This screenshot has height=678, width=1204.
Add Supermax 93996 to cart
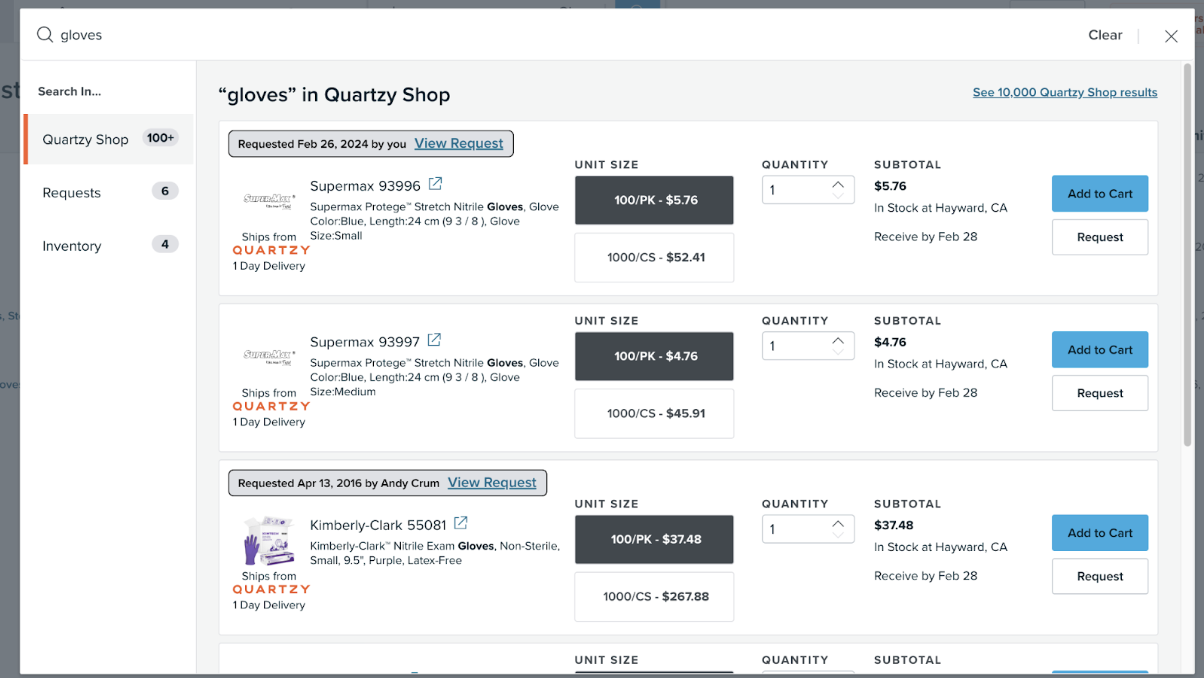[x=1099, y=194]
